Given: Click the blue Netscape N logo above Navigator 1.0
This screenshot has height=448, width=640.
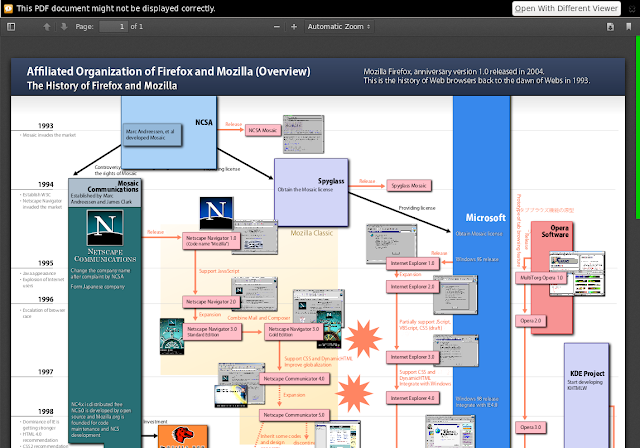Looking at the screenshot, I should coord(216,213).
